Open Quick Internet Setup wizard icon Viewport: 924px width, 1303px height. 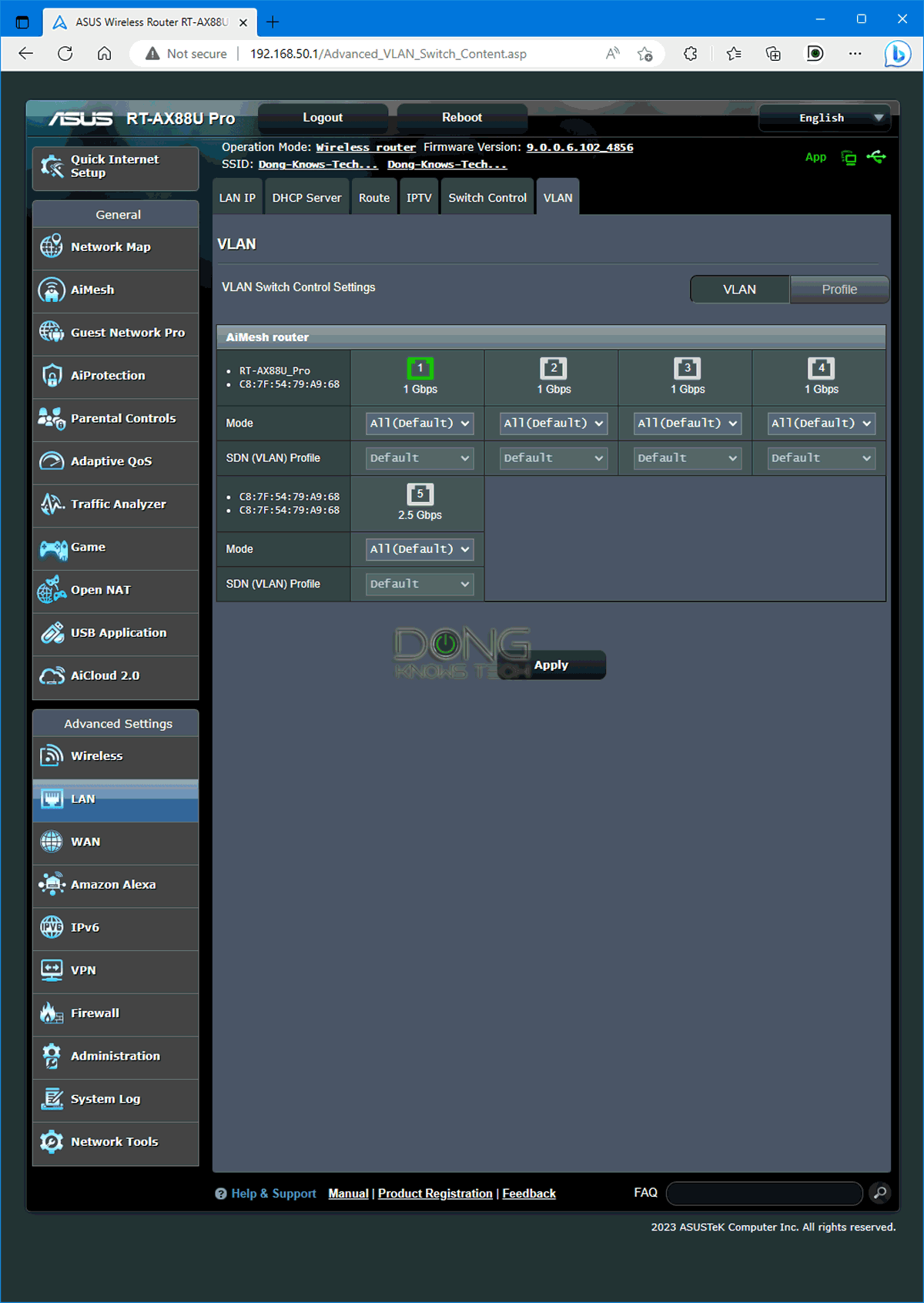coord(52,166)
